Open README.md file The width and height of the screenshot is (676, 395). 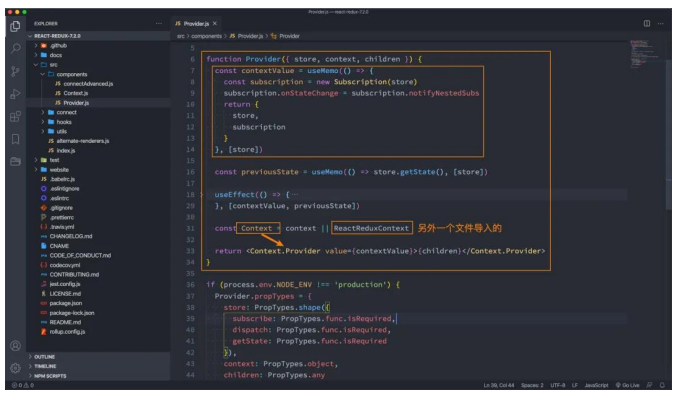(65, 322)
